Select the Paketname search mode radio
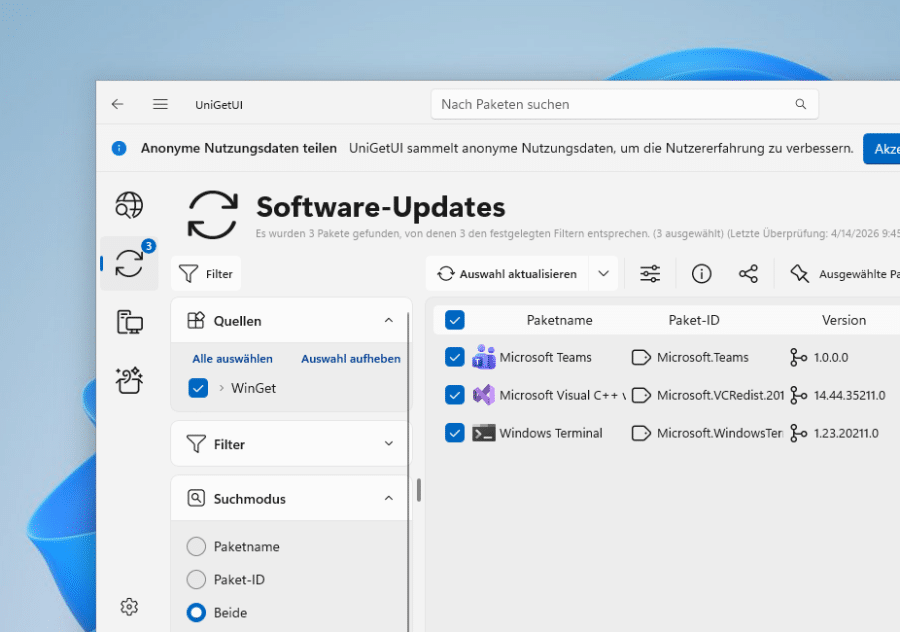The width and height of the screenshot is (900, 632). pos(196,547)
